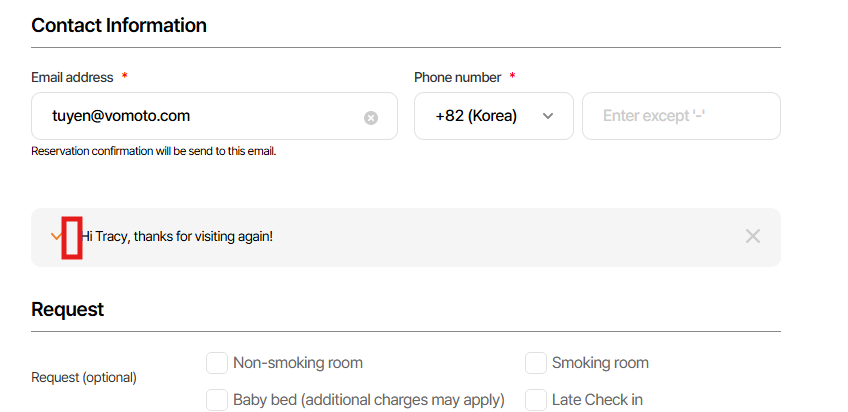The image size is (848, 412).
Task: Click the Request (optional) label
Action: (84, 378)
